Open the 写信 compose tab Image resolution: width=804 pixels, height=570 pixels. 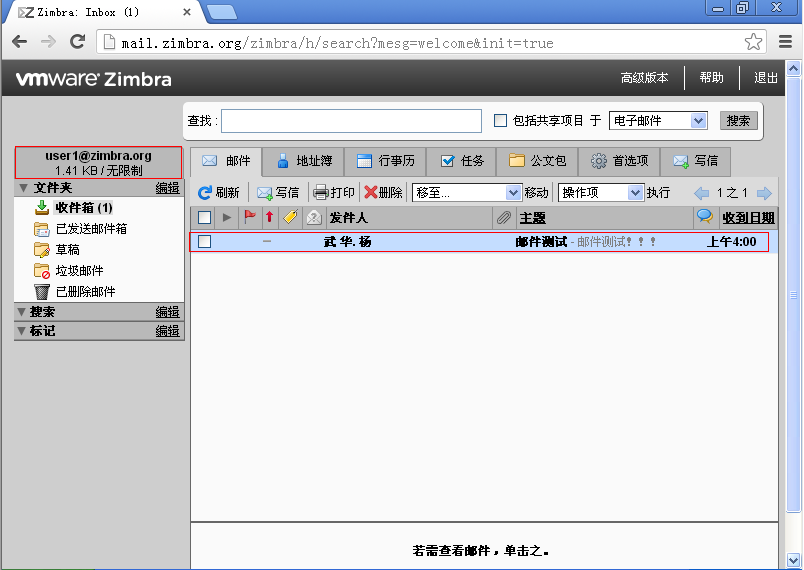pyautogui.click(x=695, y=161)
